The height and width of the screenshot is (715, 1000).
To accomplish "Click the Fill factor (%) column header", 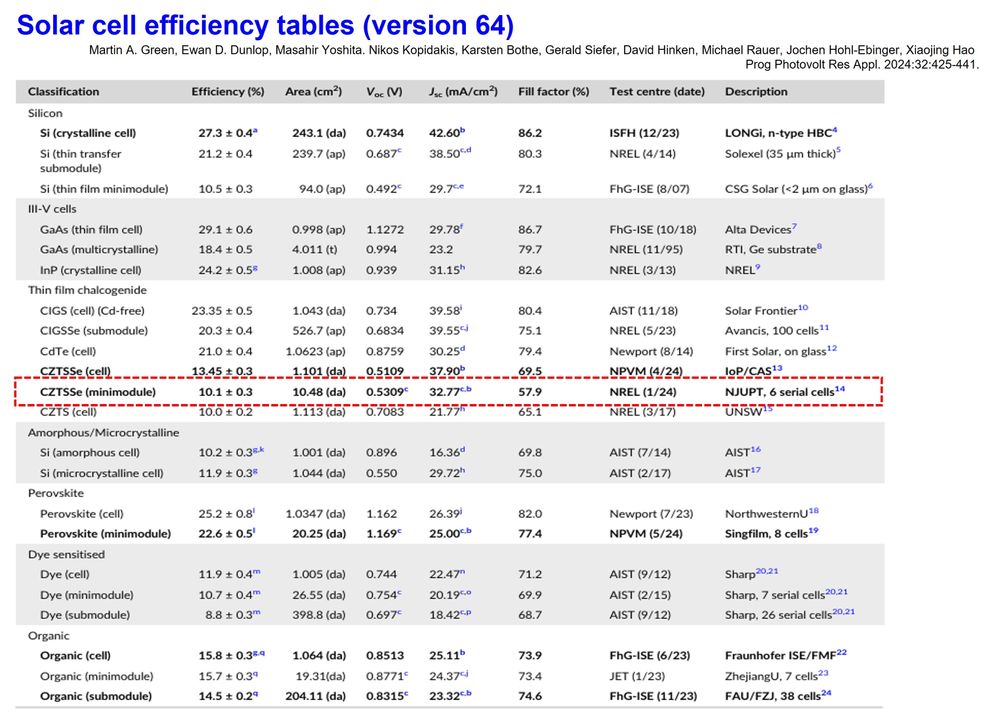I will pyautogui.click(x=553, y=91).
